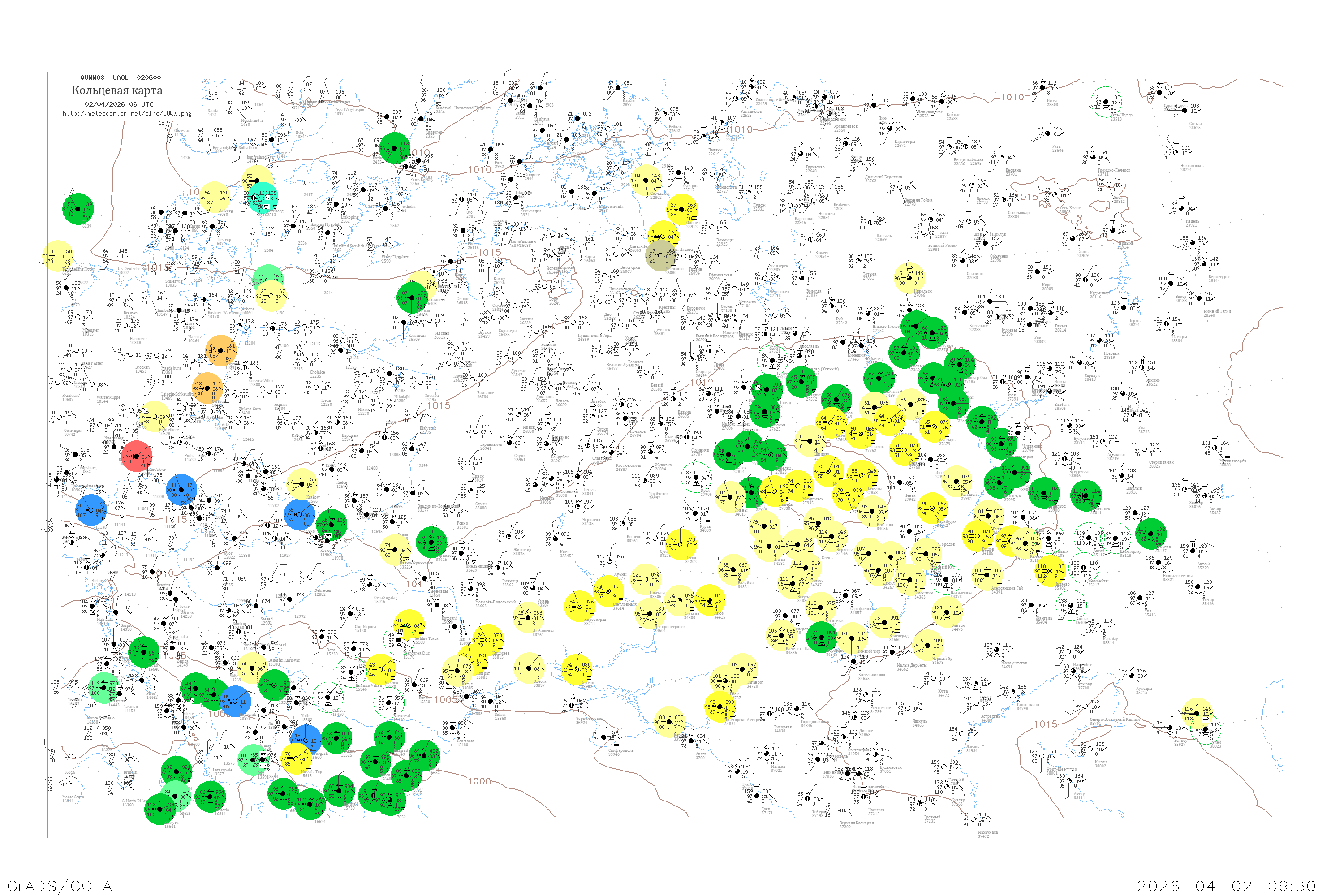Click the 'Кольцевая карта' map title
The width and height of the screenshot is (1344, 896).
pos(117,90)
